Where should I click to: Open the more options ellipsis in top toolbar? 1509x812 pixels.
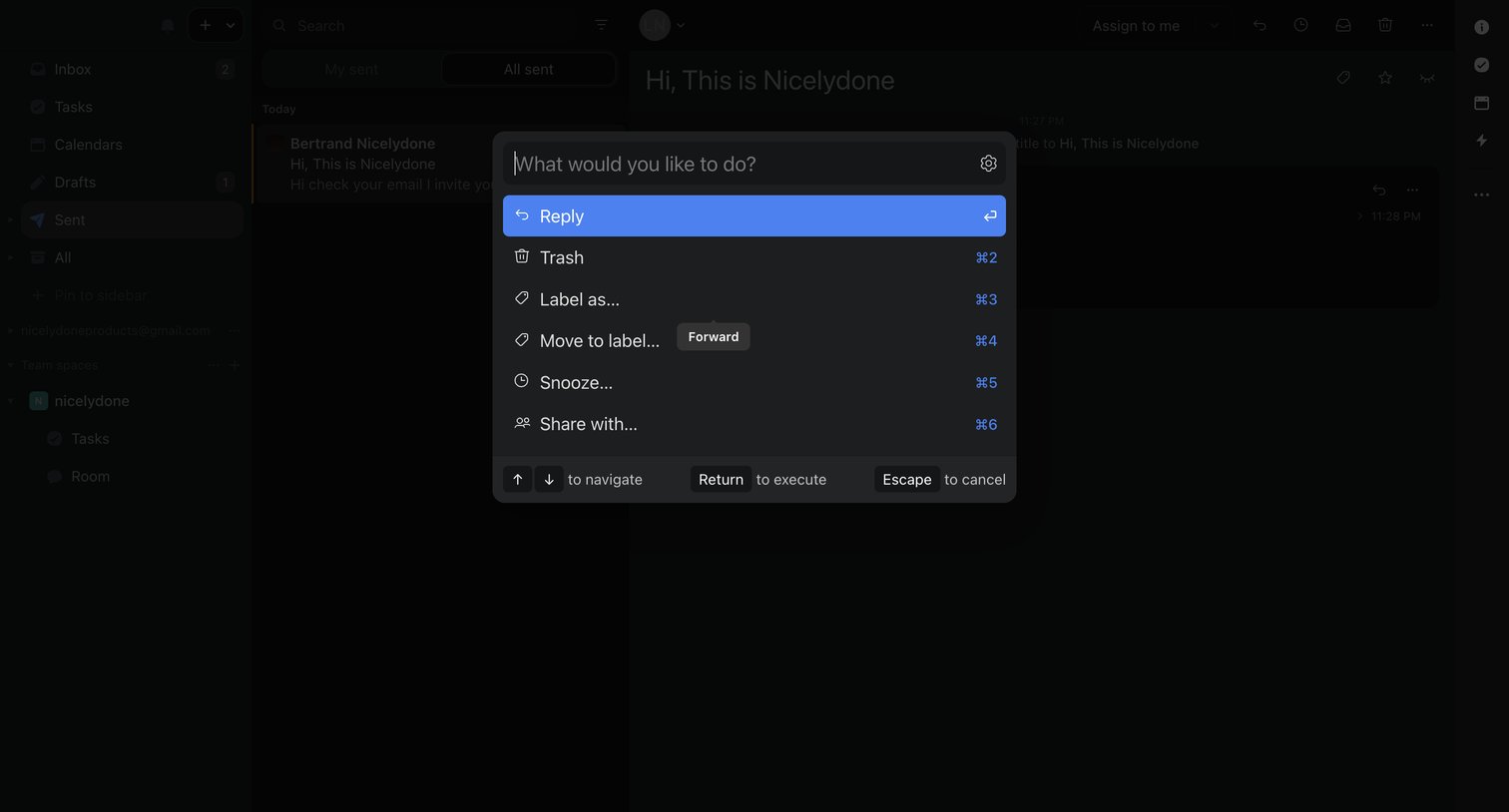1427,26
